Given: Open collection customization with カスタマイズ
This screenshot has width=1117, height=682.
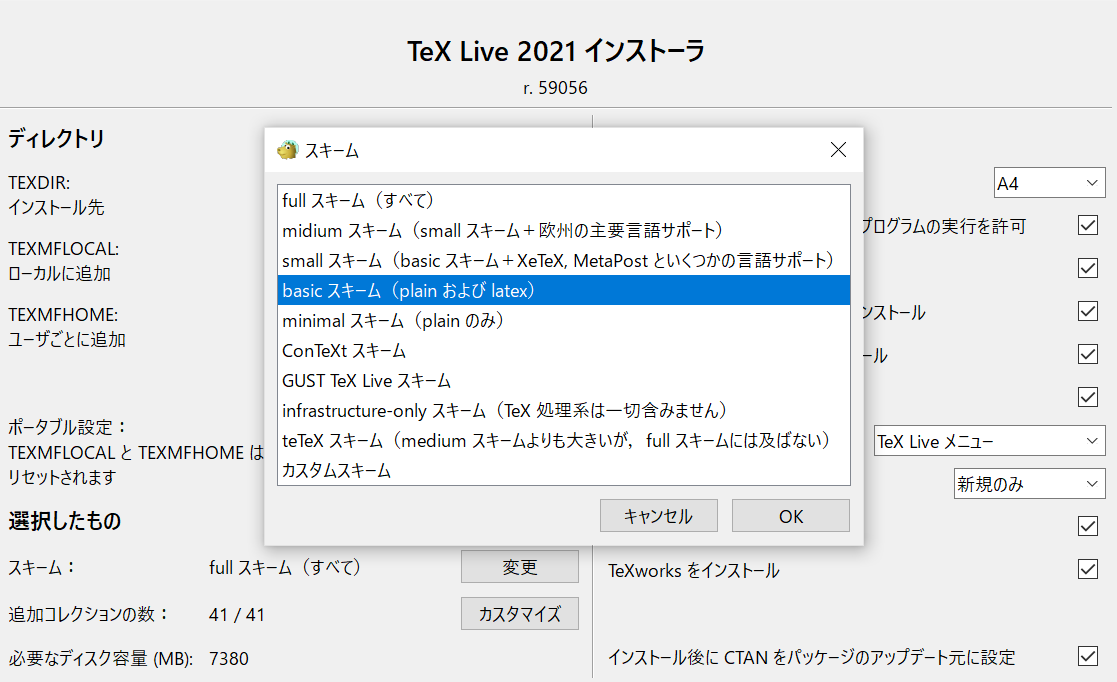Looking at the screenshot, I should tap(519, 613).
